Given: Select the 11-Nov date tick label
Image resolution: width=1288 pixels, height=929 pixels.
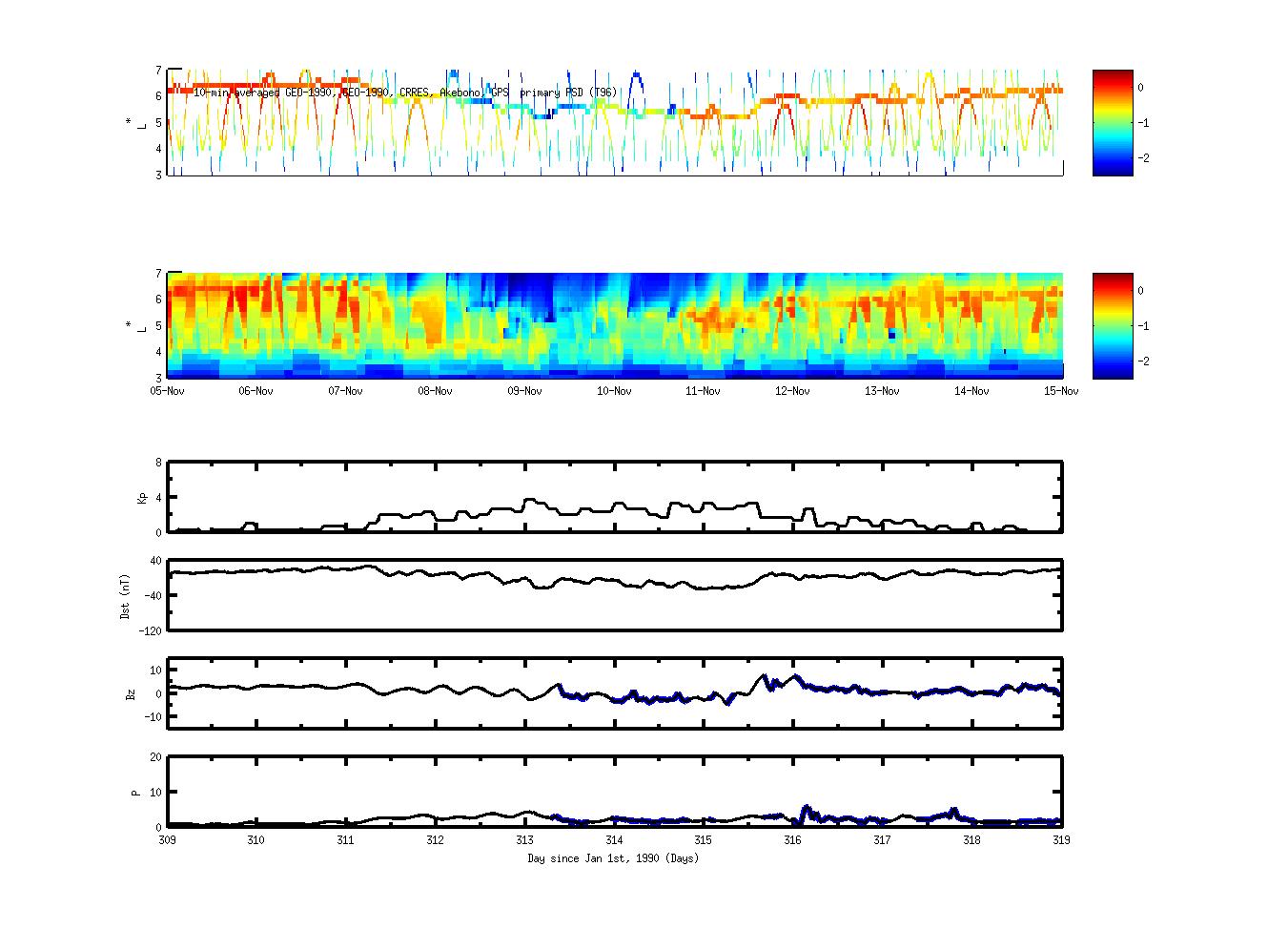Looking at the screenshot, I should (x=703, y=391).
